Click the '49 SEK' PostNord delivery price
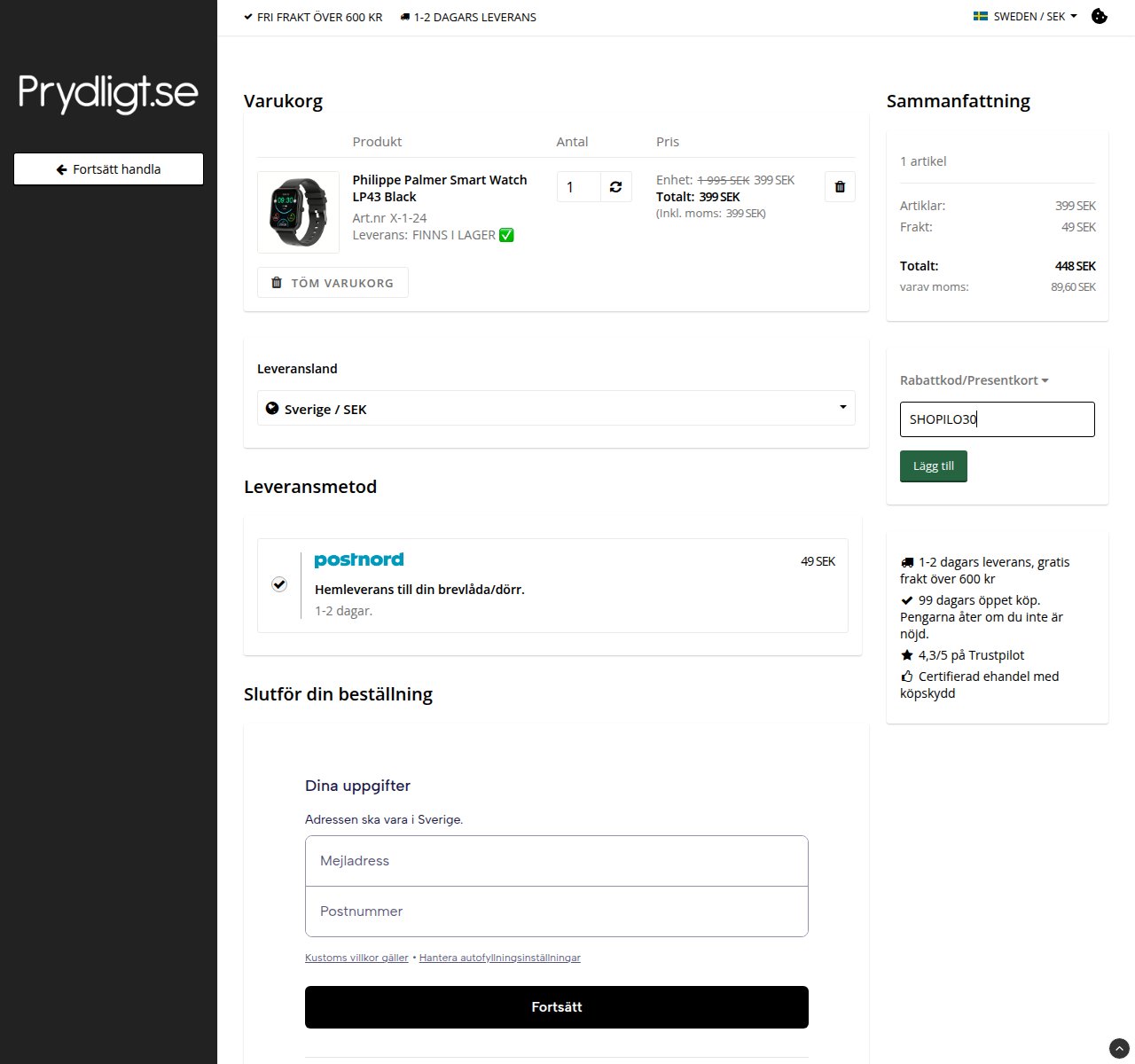The height and width of the screenshot is (1064, 1135). click(818, 561)
